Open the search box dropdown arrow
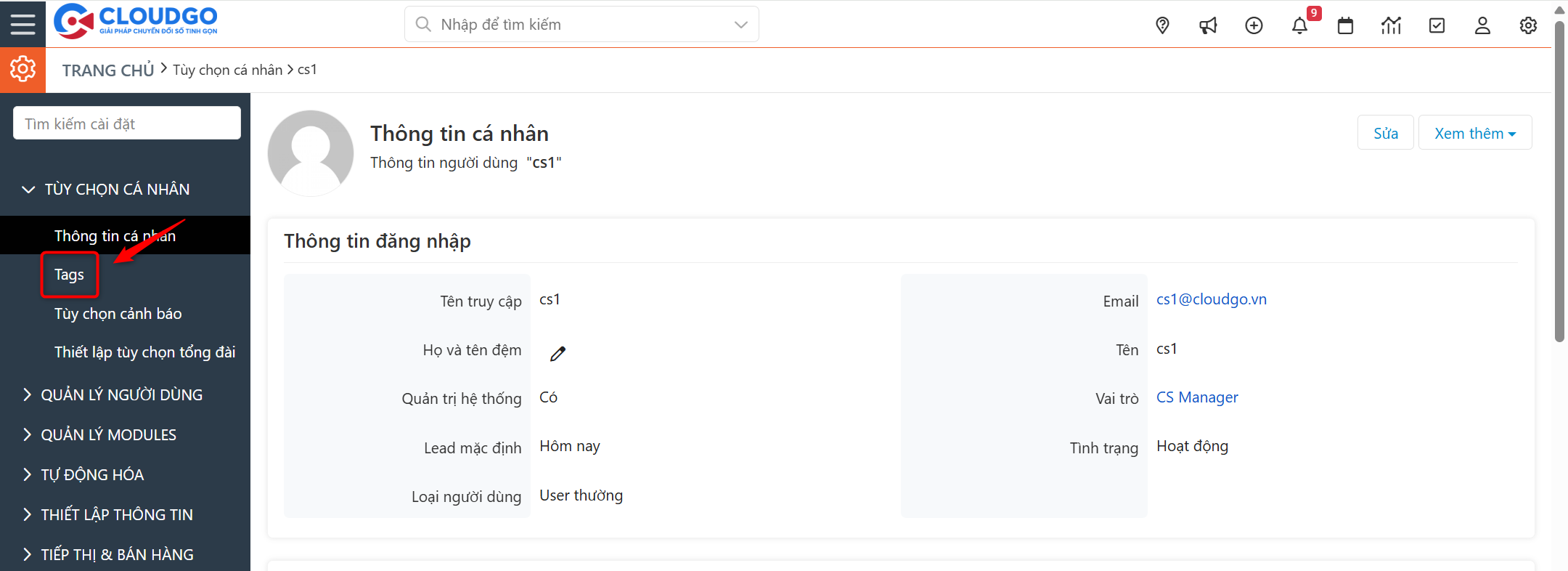 (x=740, y=25)
